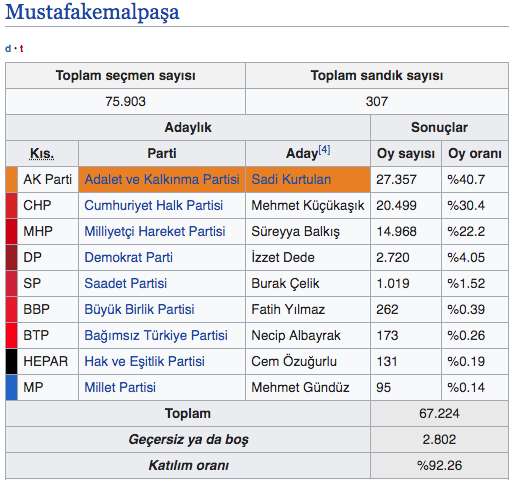Select candidate name Fatih Yılmaz

pos(288,309)
